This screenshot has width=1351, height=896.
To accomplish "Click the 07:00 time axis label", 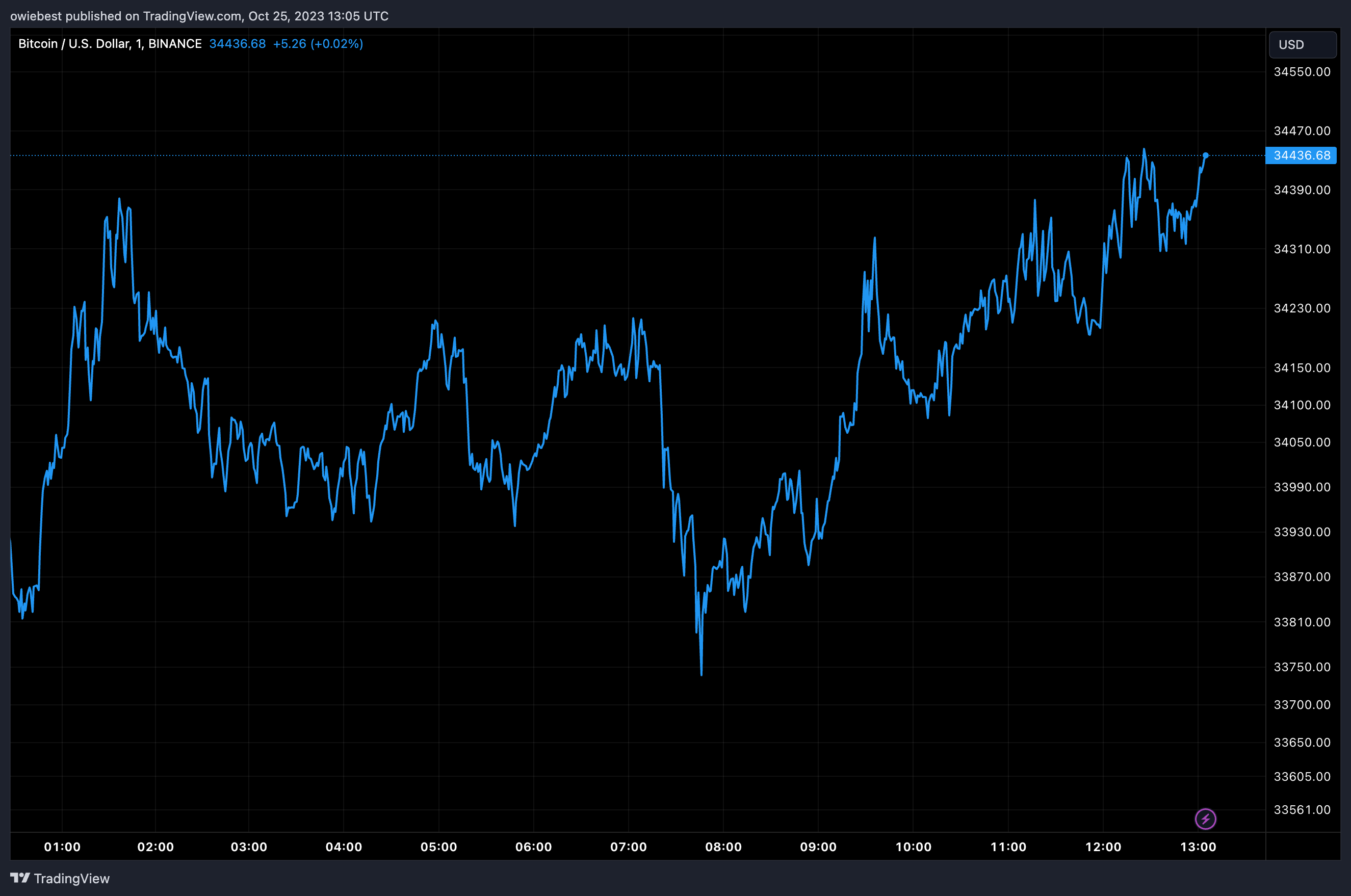I will pos(629,847).
